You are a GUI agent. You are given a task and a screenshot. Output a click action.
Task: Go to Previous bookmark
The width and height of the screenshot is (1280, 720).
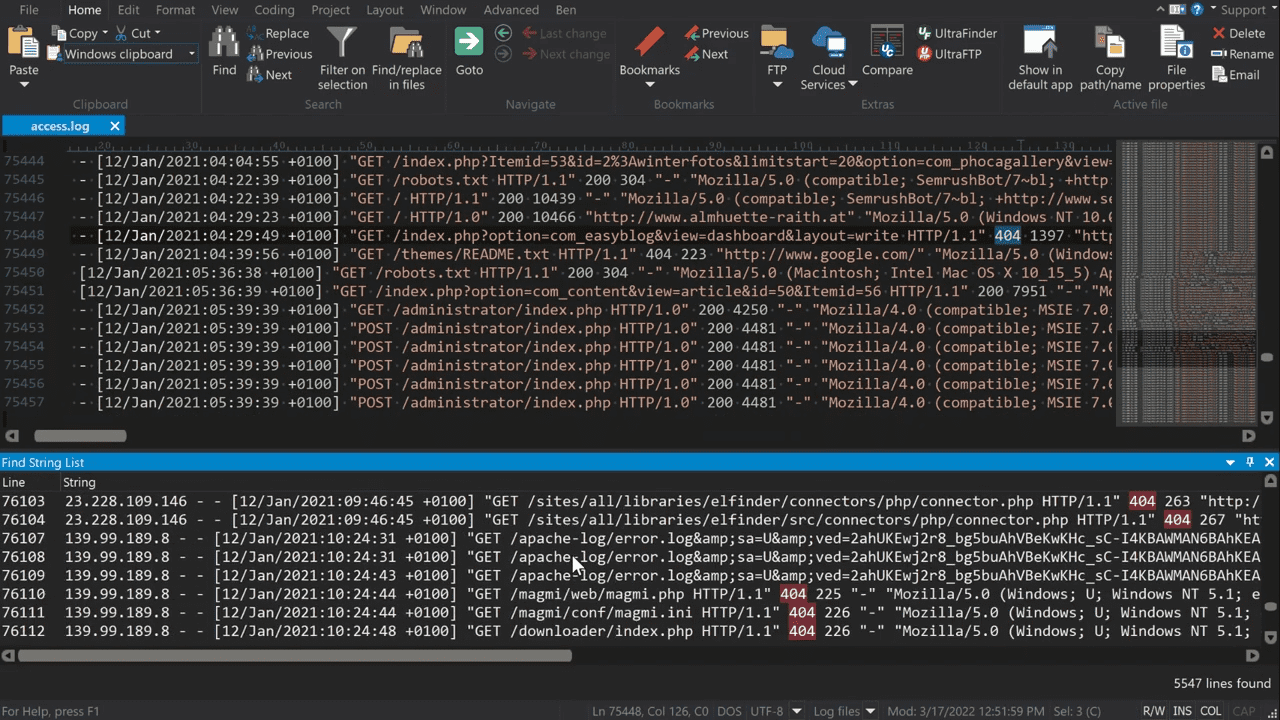(716, 33)
